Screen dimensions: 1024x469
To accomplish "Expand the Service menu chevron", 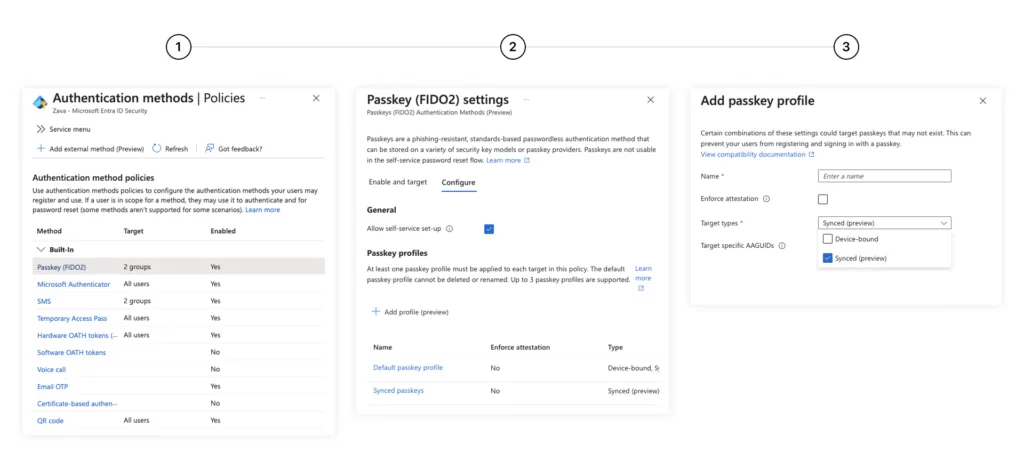I will point(41,129).
